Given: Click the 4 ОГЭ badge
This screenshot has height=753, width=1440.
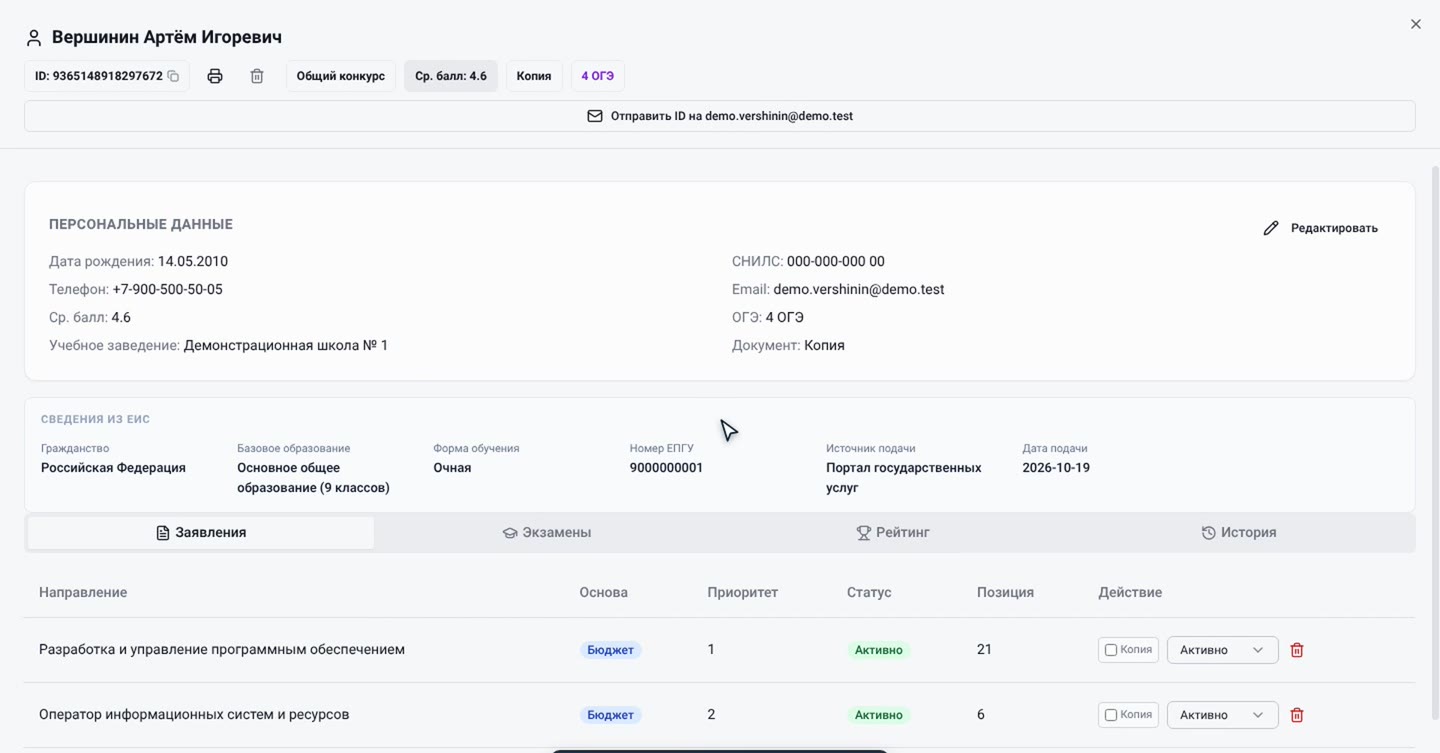Looking at the screenshot, I should (x=598, y=76).
